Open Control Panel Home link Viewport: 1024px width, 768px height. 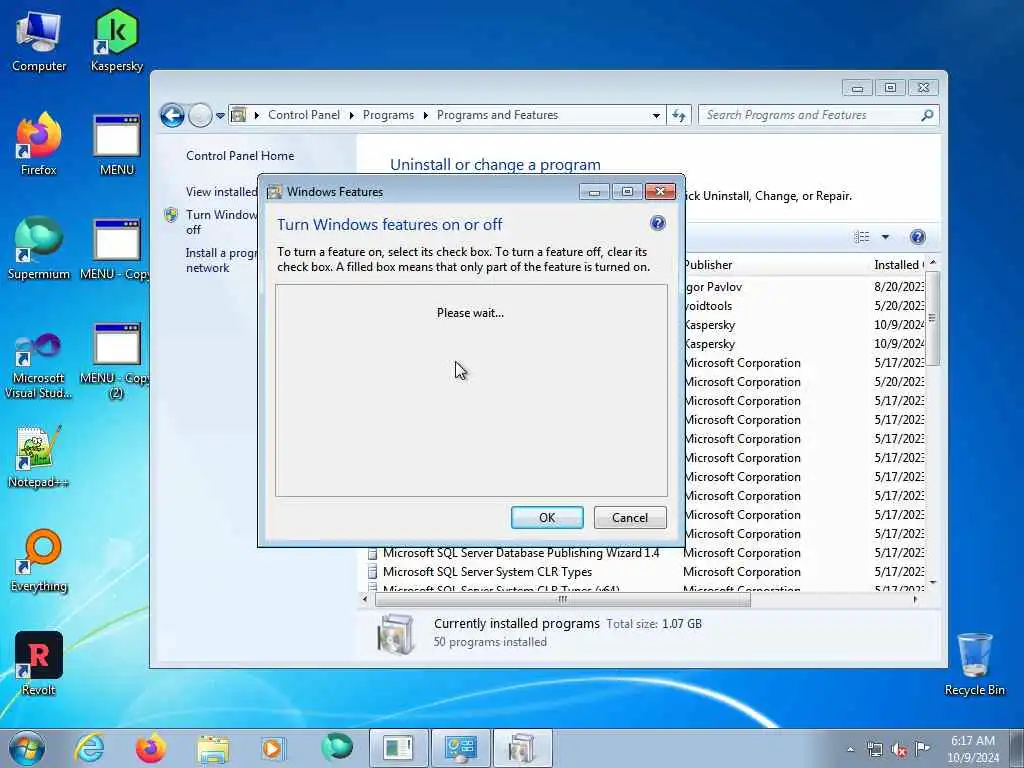pos(240,155)
